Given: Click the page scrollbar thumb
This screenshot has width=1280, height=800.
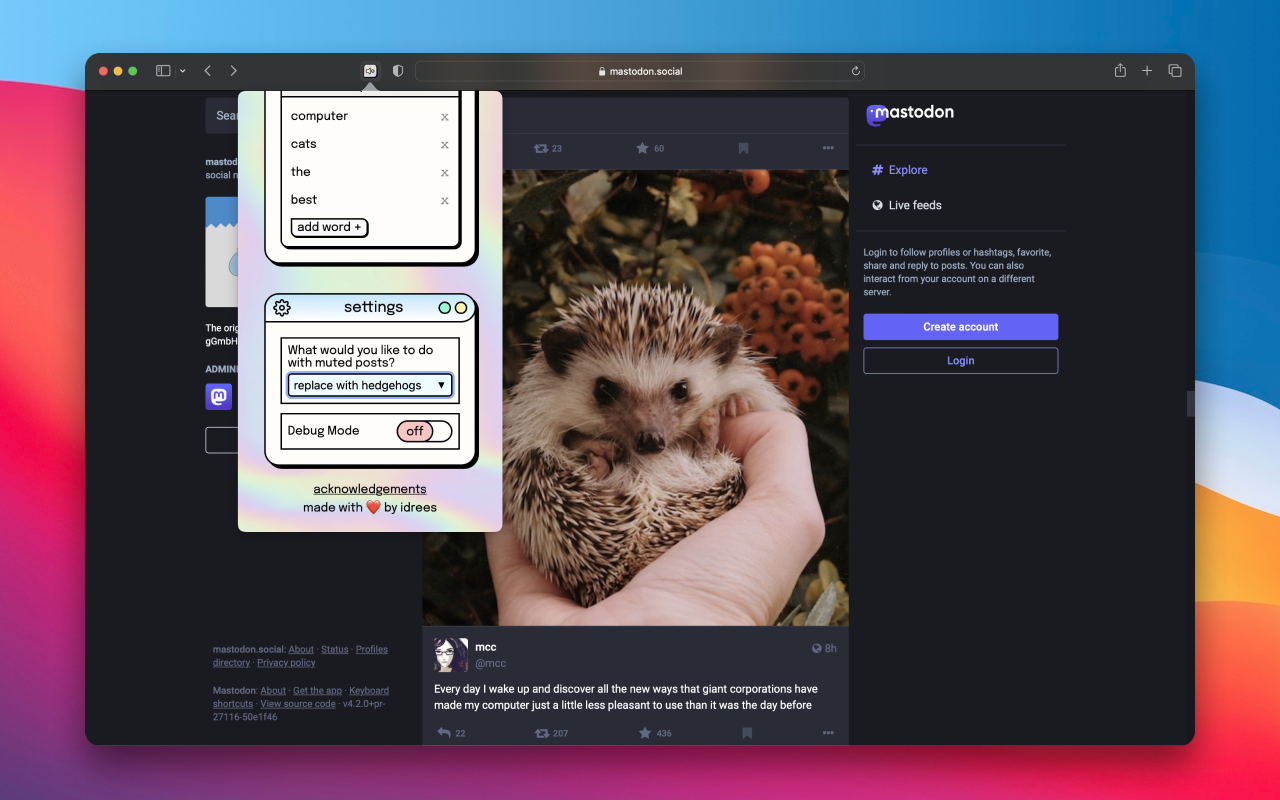Looking at the screenshot, I should [1190, 404].
